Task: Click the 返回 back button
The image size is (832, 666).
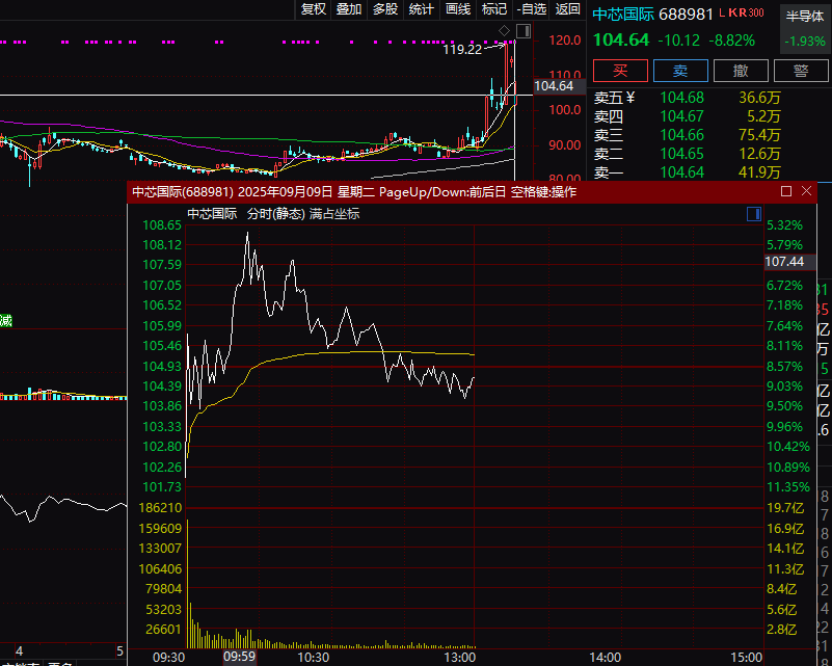Action: 567,9
